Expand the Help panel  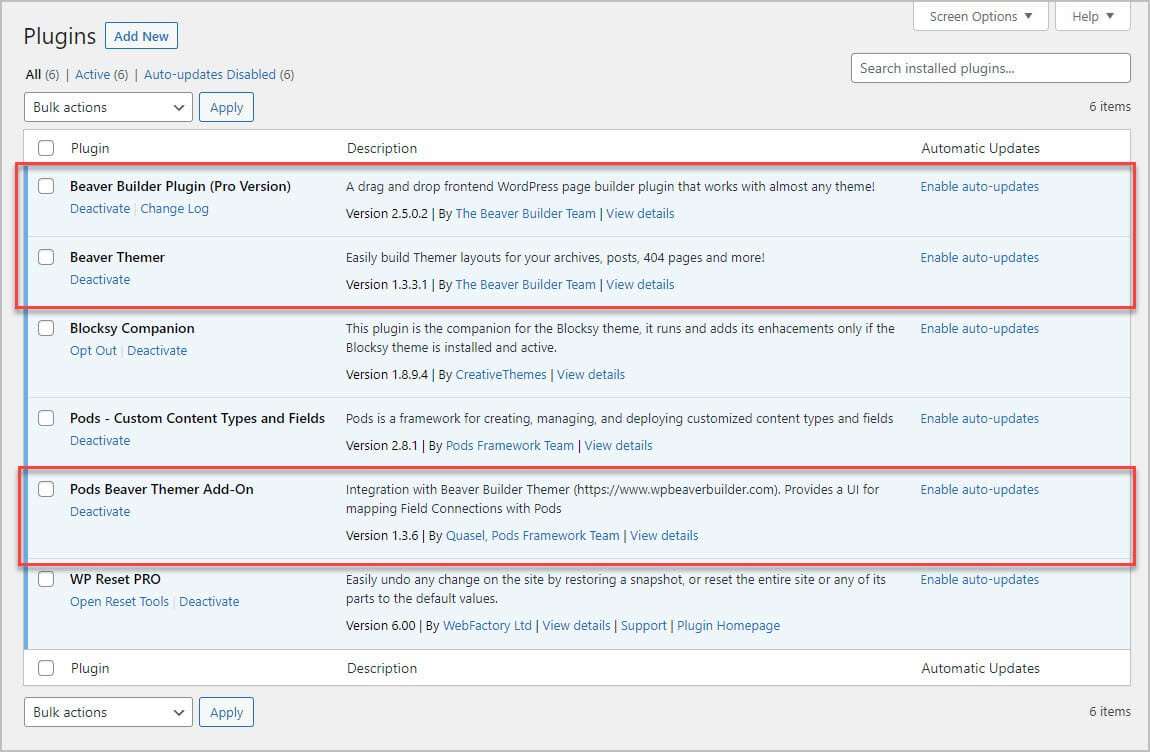(x=1092, y=16)
